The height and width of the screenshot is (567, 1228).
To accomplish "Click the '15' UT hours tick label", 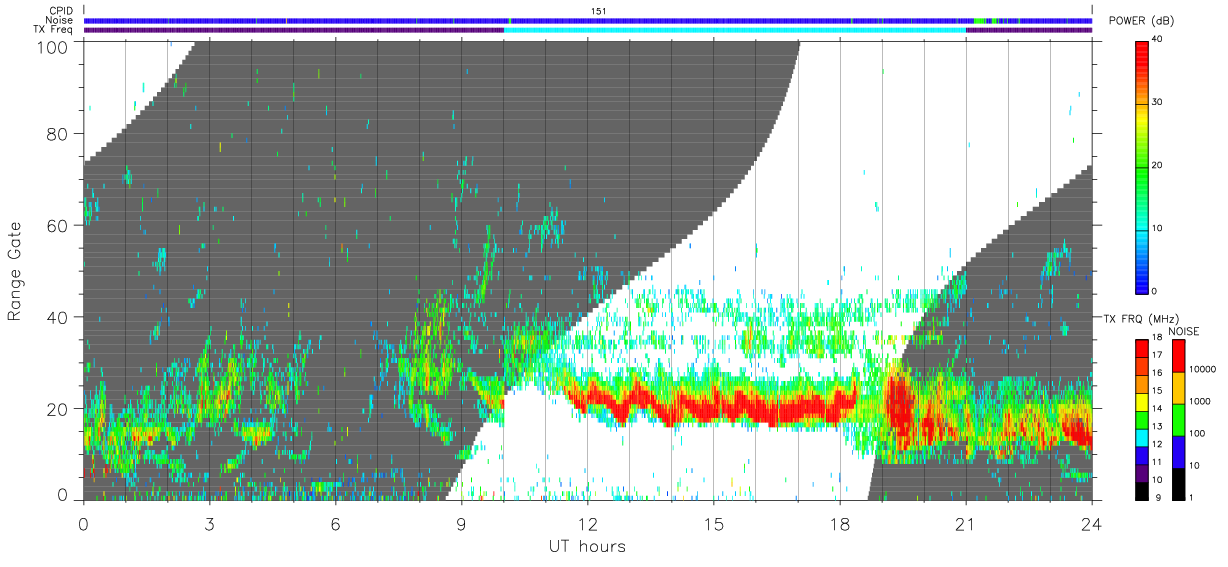I will click(713, 522).
